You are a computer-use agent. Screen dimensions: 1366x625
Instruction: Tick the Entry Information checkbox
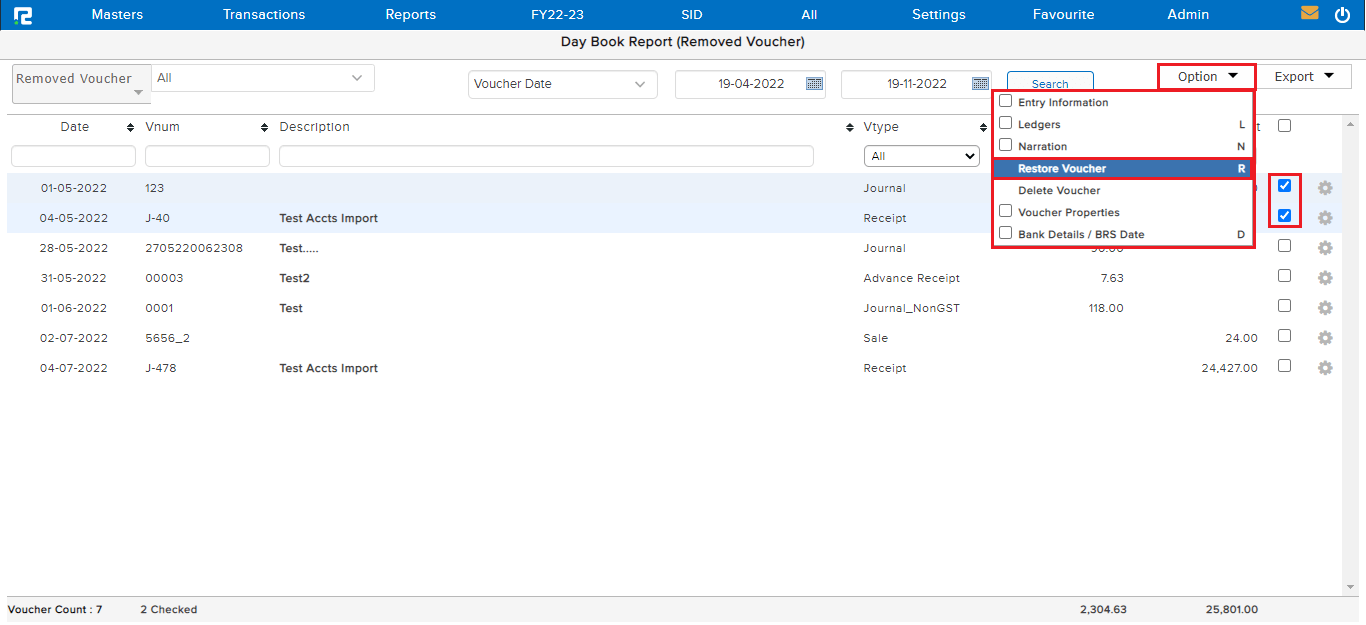click(1006, 101)
